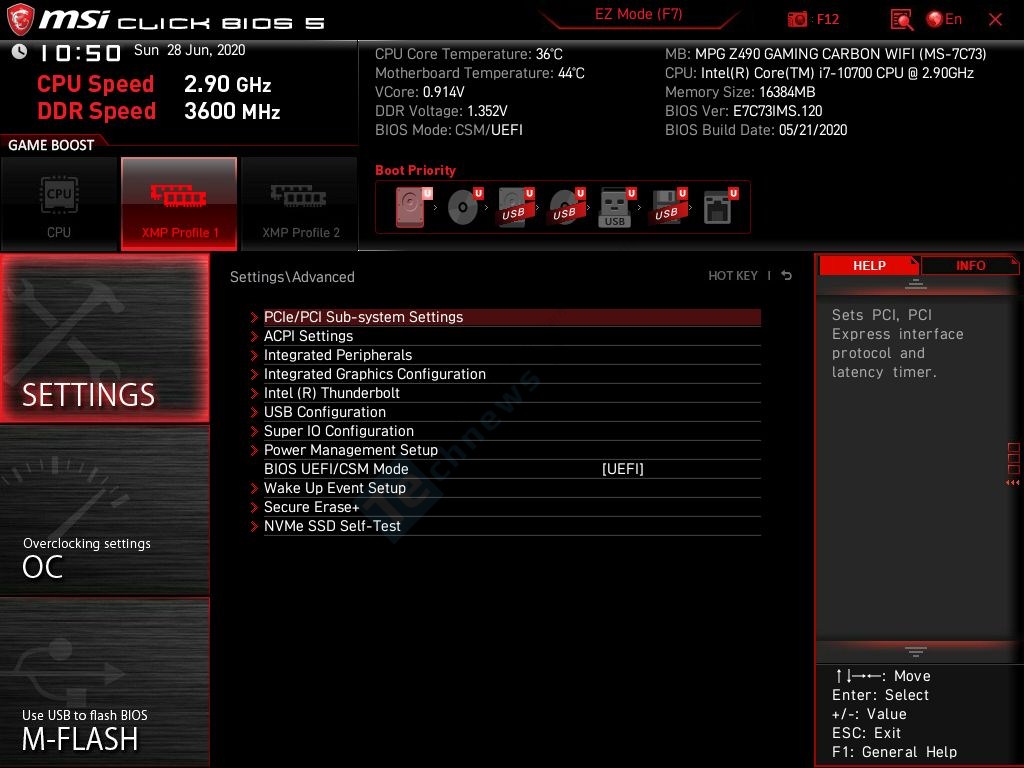The height and width of the screenshot is (768, 1024).
Task: Click the Integrated Peripherals label
Action: click(338, 355)
